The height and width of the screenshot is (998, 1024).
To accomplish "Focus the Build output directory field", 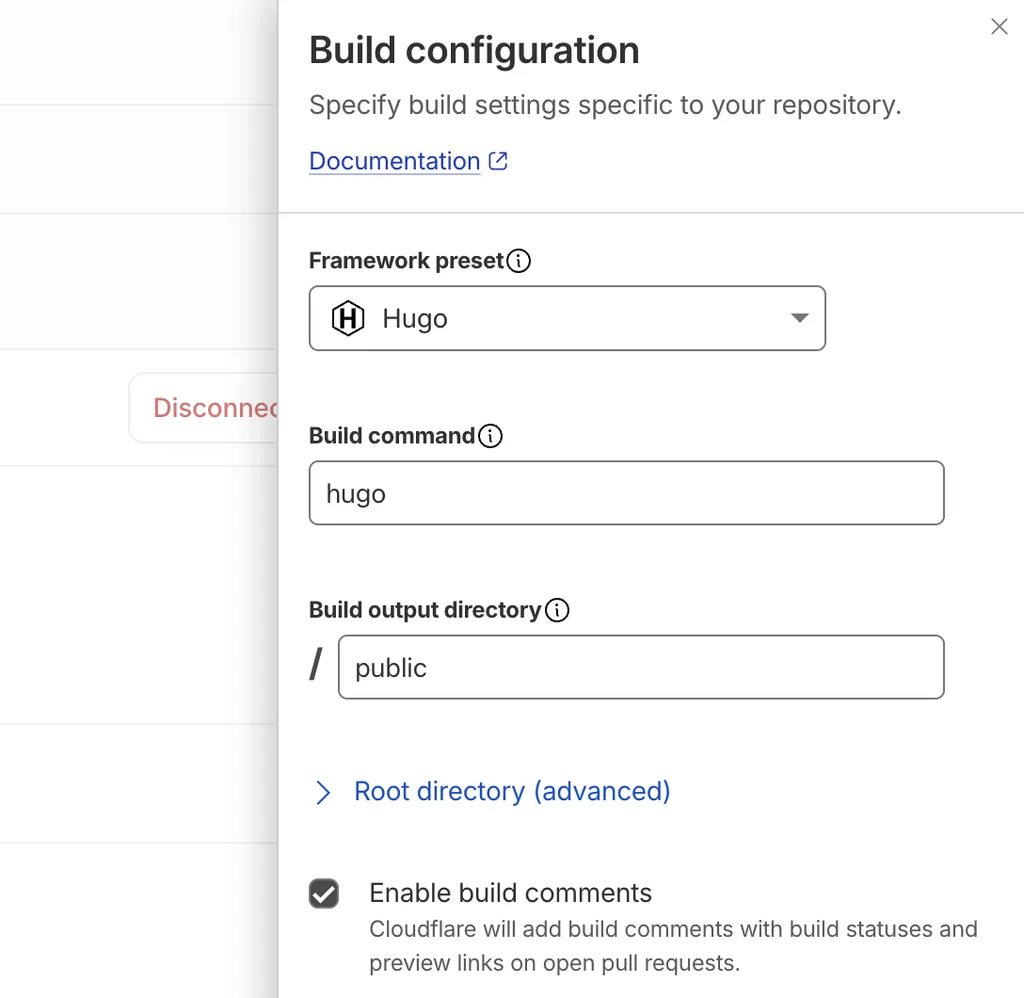I will [641, 667].
